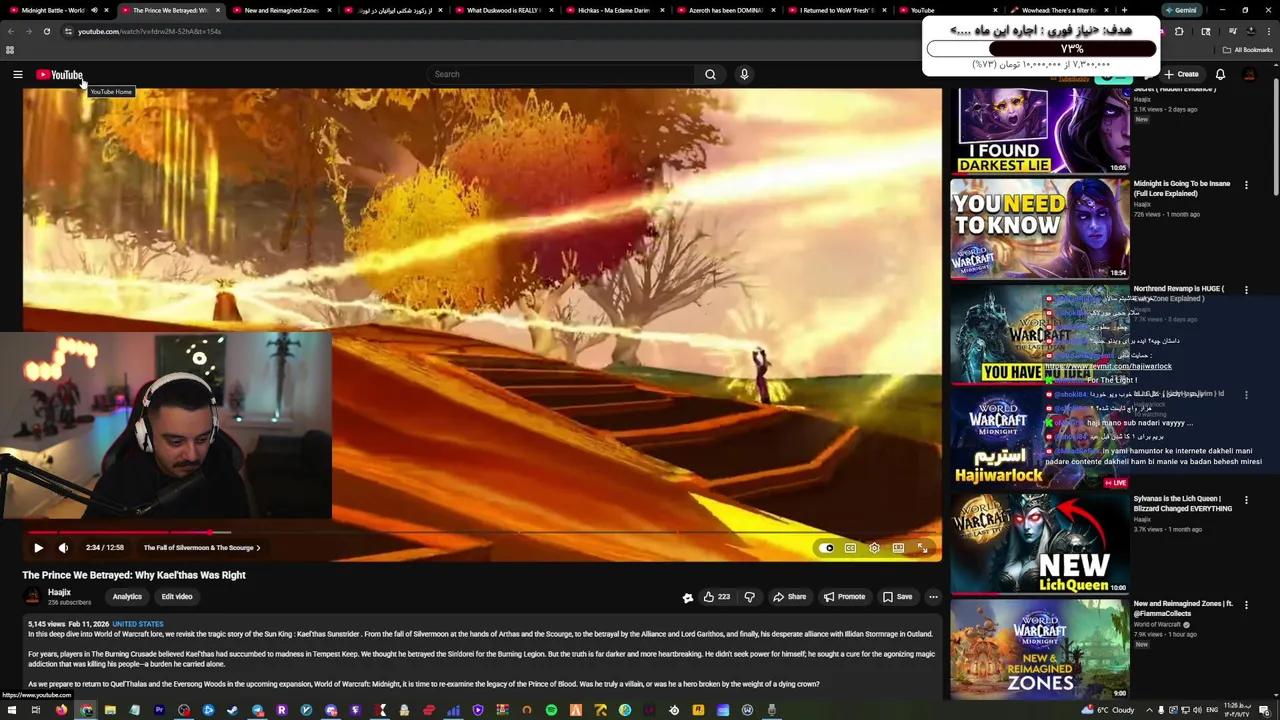Image resolution: width=1280 pixels, height=720 pixels.
Task: Switch to the 'Azeroth has been DOMINATED' tab
Action: coord(727,10)
